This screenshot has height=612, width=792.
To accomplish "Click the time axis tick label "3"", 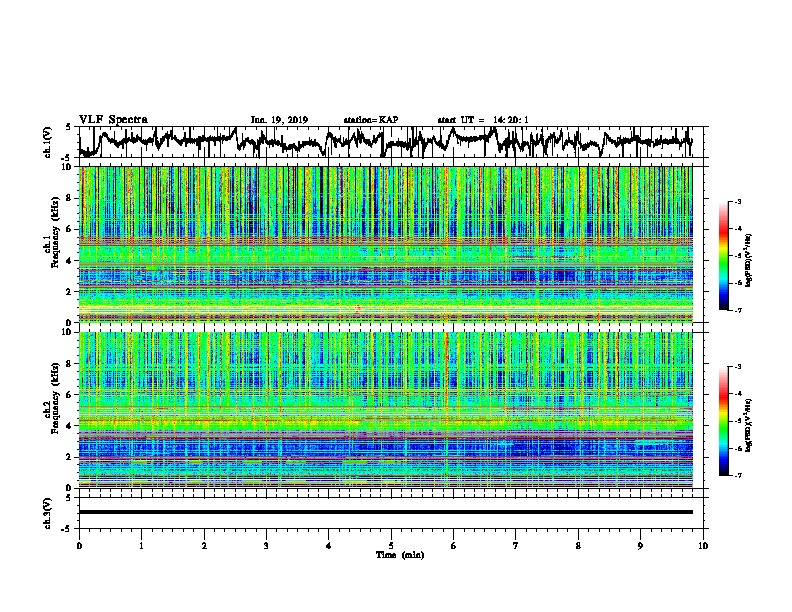I will point(266,545).
